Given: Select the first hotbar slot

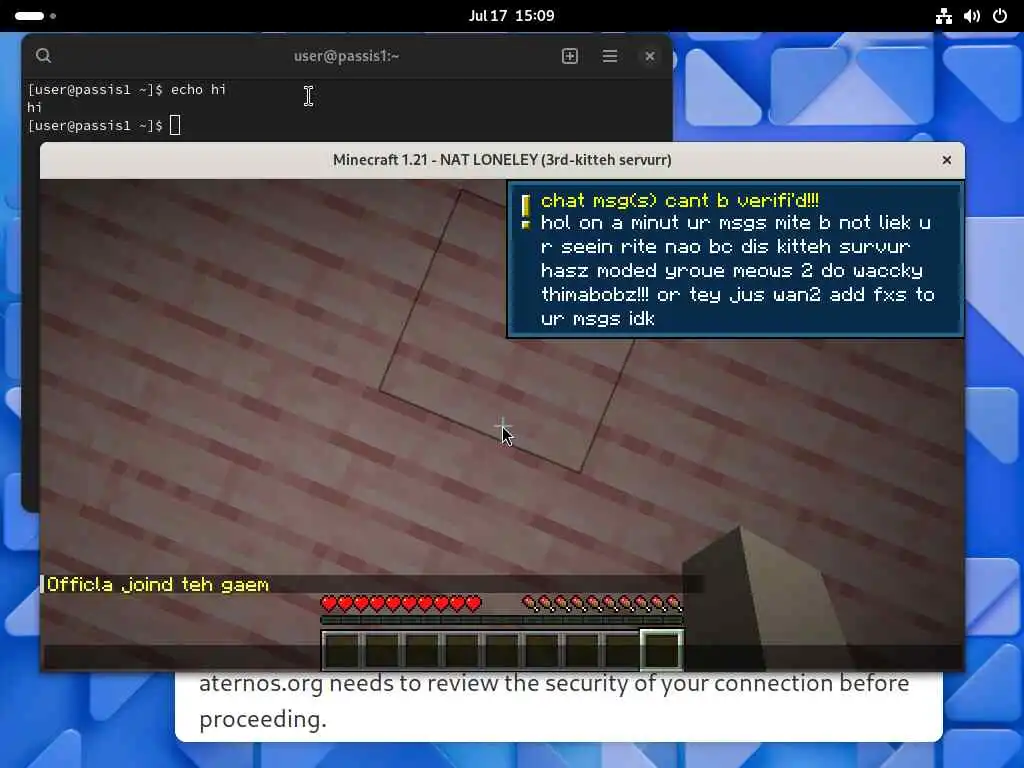Looking at the screenshot, I should [342, 650].
